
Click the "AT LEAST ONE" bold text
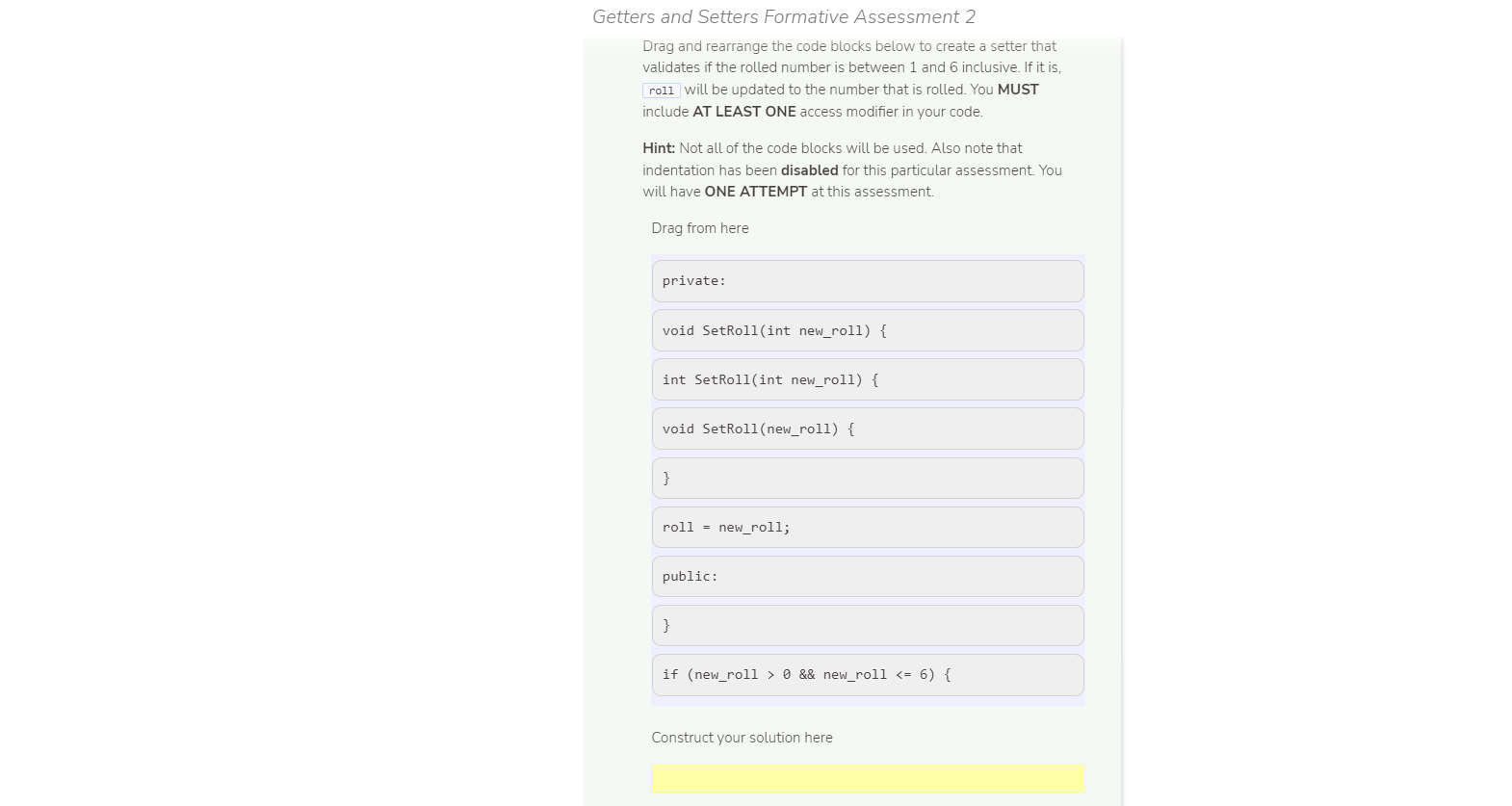[743, 111]
